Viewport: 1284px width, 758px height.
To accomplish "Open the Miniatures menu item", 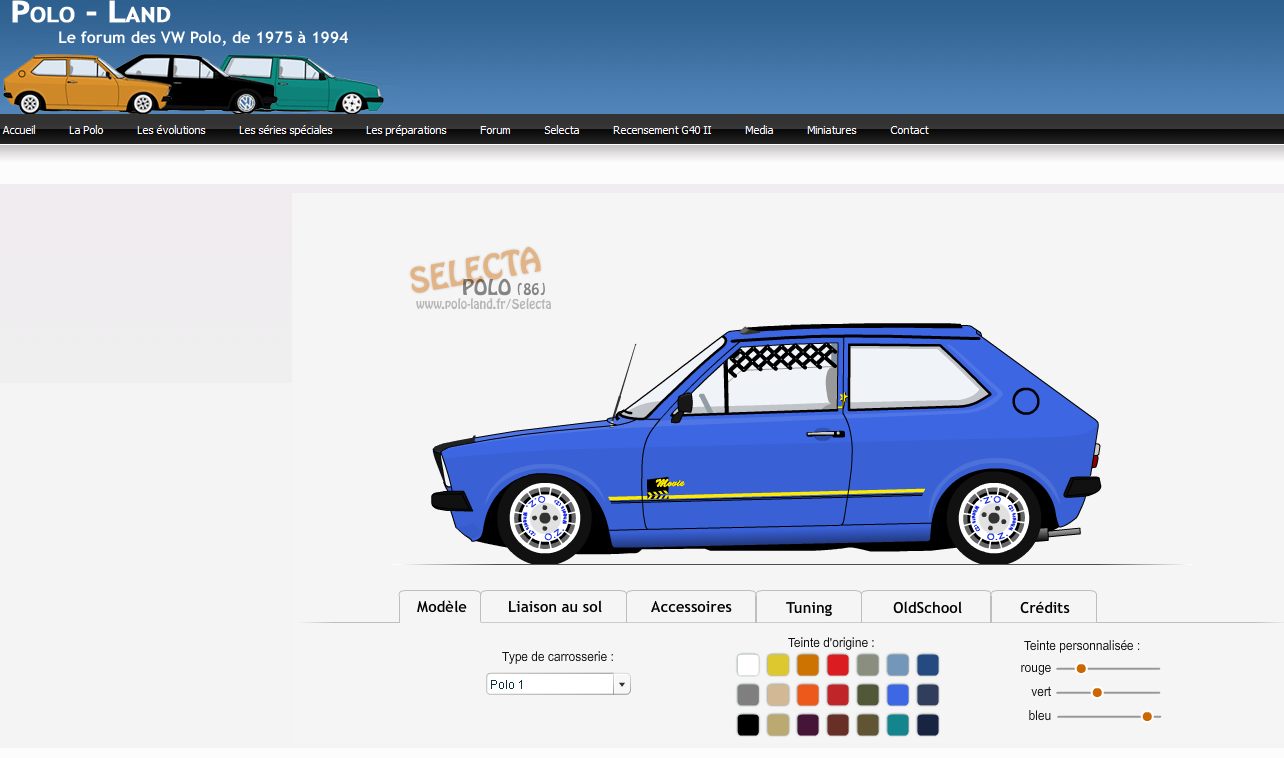I will [x=832, y=130].
